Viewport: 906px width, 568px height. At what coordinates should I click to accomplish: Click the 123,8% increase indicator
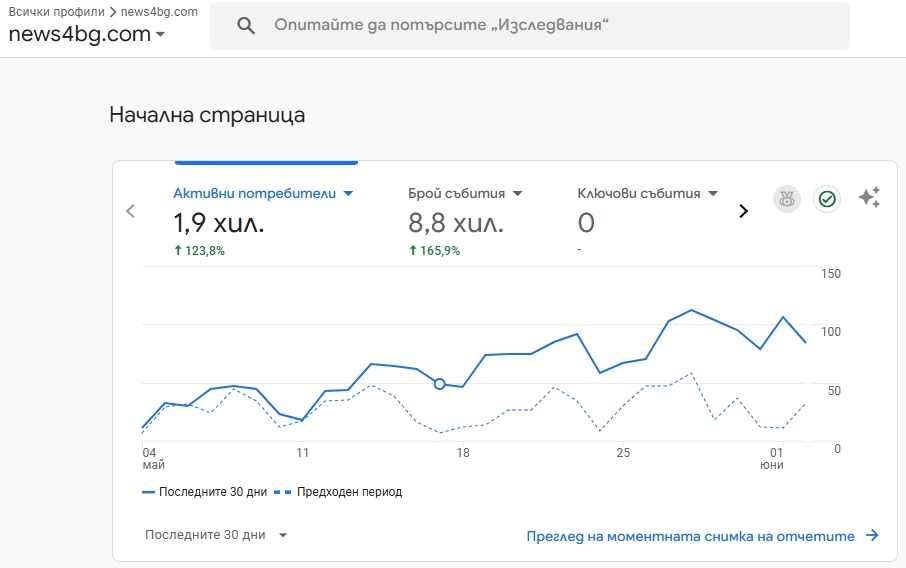(199, 251)
